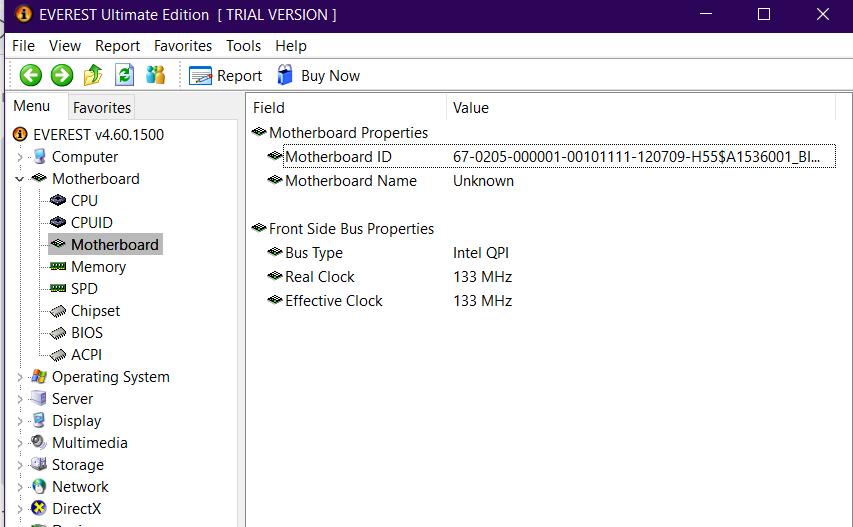Click the Refresh toolbar icon
The height and width of the screenshot is (527, 853).
point(125,75)
